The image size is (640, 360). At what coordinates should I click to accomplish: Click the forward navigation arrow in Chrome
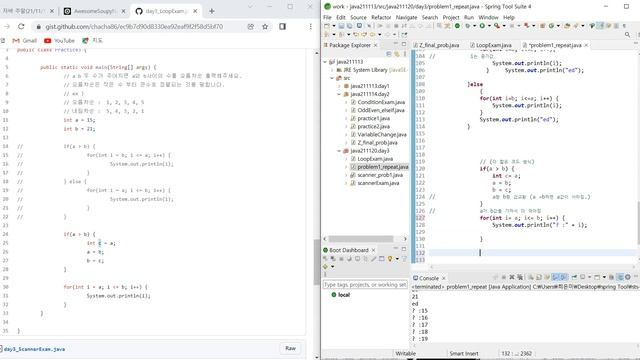(7, 27)
